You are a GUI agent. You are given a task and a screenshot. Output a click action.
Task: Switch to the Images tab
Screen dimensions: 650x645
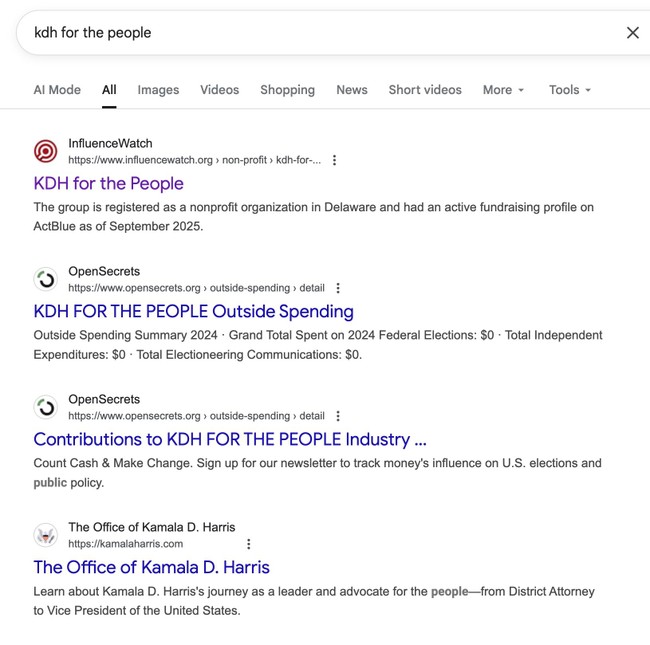(158, 90)
